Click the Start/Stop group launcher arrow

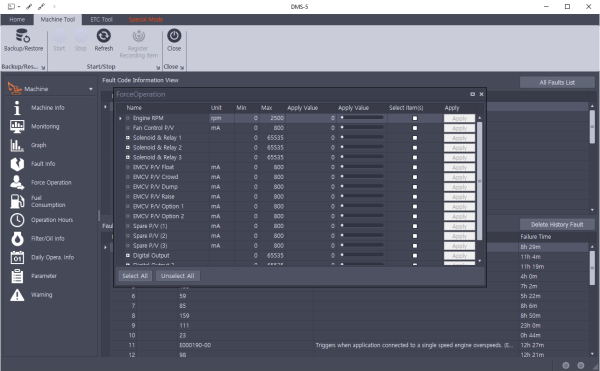click(x=158, y=68)
